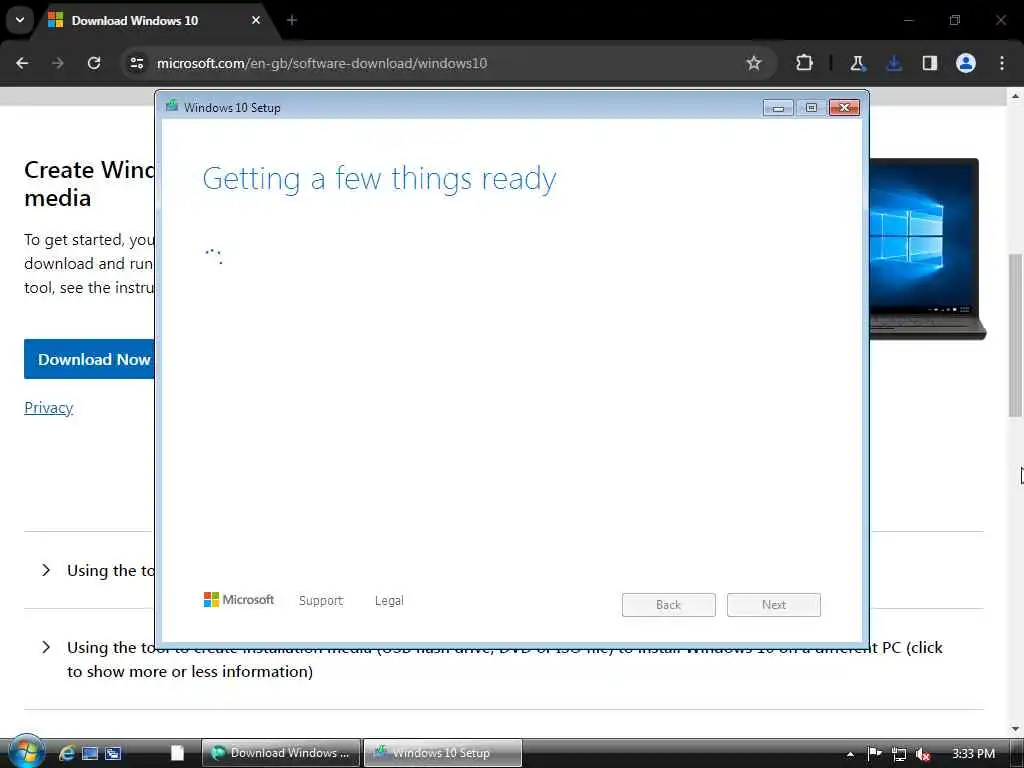
Task: Click Chrome window minimize button
Action: (908, 20)
